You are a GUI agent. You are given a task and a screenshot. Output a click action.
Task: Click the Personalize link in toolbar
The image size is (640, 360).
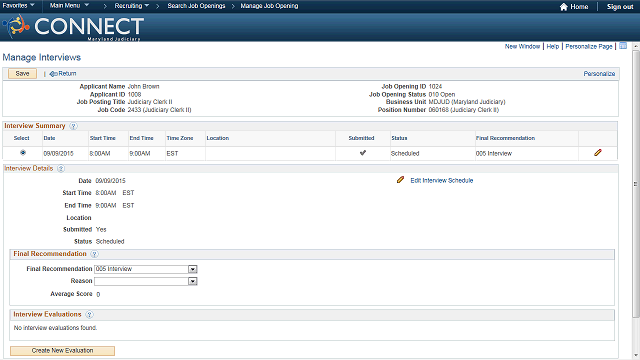click(599, 74)
